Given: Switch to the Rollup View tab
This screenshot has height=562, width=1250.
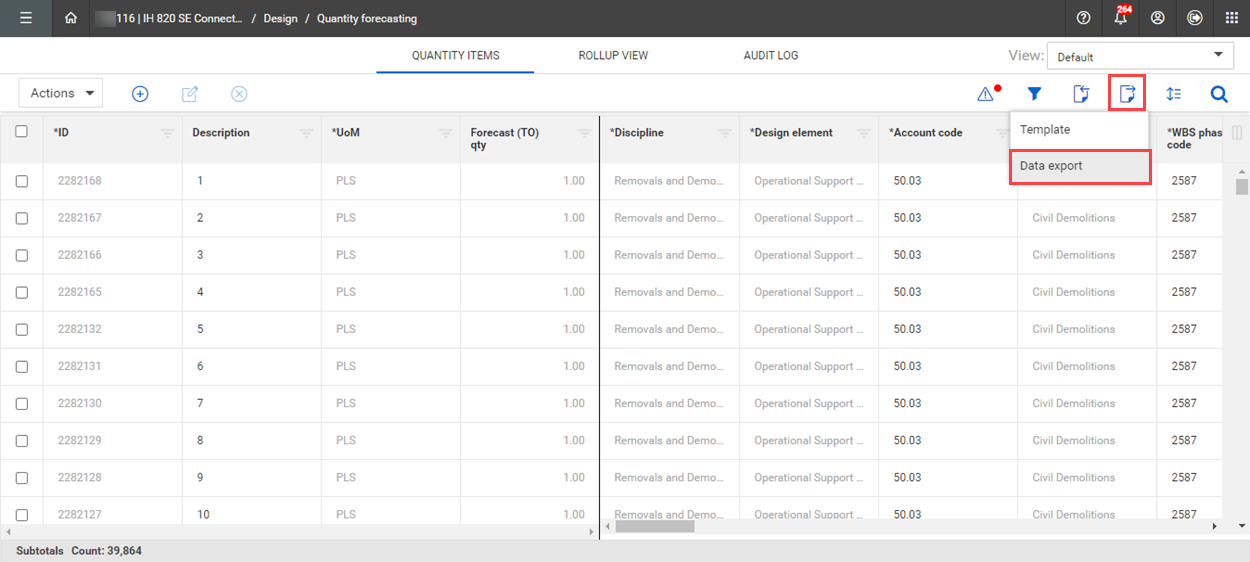Looking at the screenshot, I should tap(613, 55).
